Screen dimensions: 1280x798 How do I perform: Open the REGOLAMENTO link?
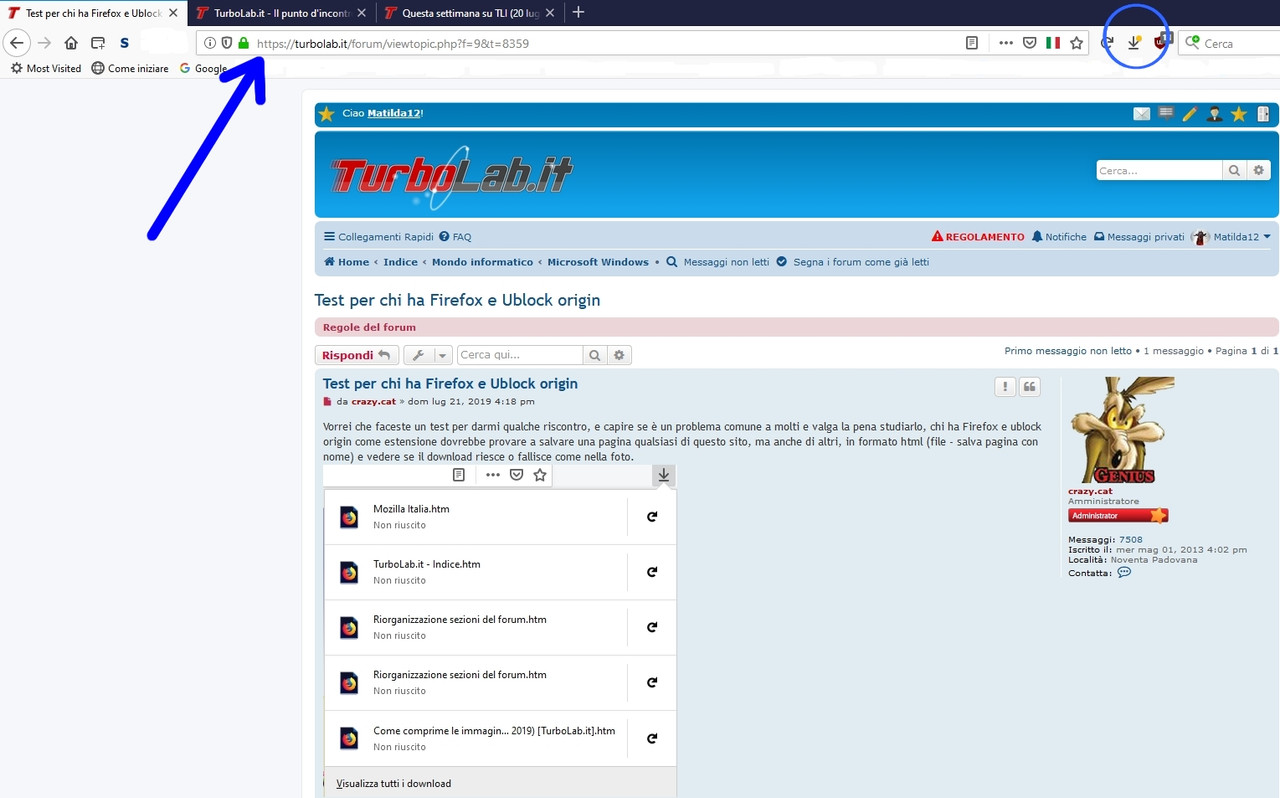[x=978, y=237]
